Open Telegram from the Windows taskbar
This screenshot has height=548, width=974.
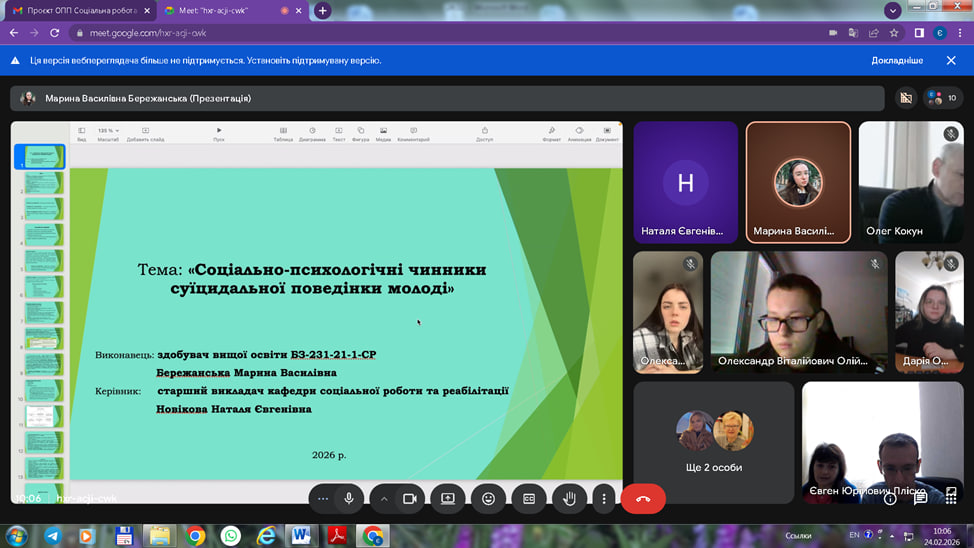(x=52, y=536)
